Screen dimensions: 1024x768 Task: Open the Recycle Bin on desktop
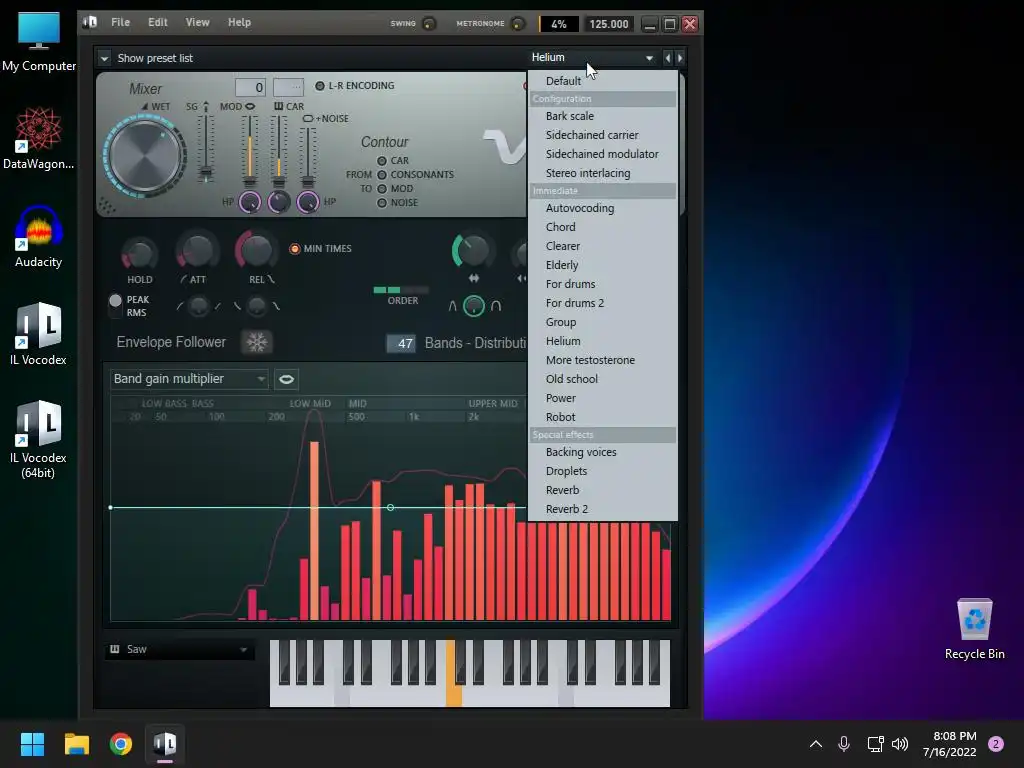pos(974,629)
